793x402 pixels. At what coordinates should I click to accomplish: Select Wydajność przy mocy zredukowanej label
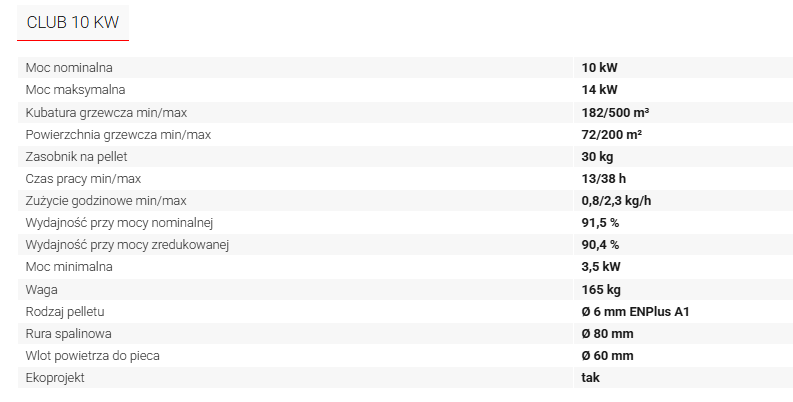pos(127,245)
